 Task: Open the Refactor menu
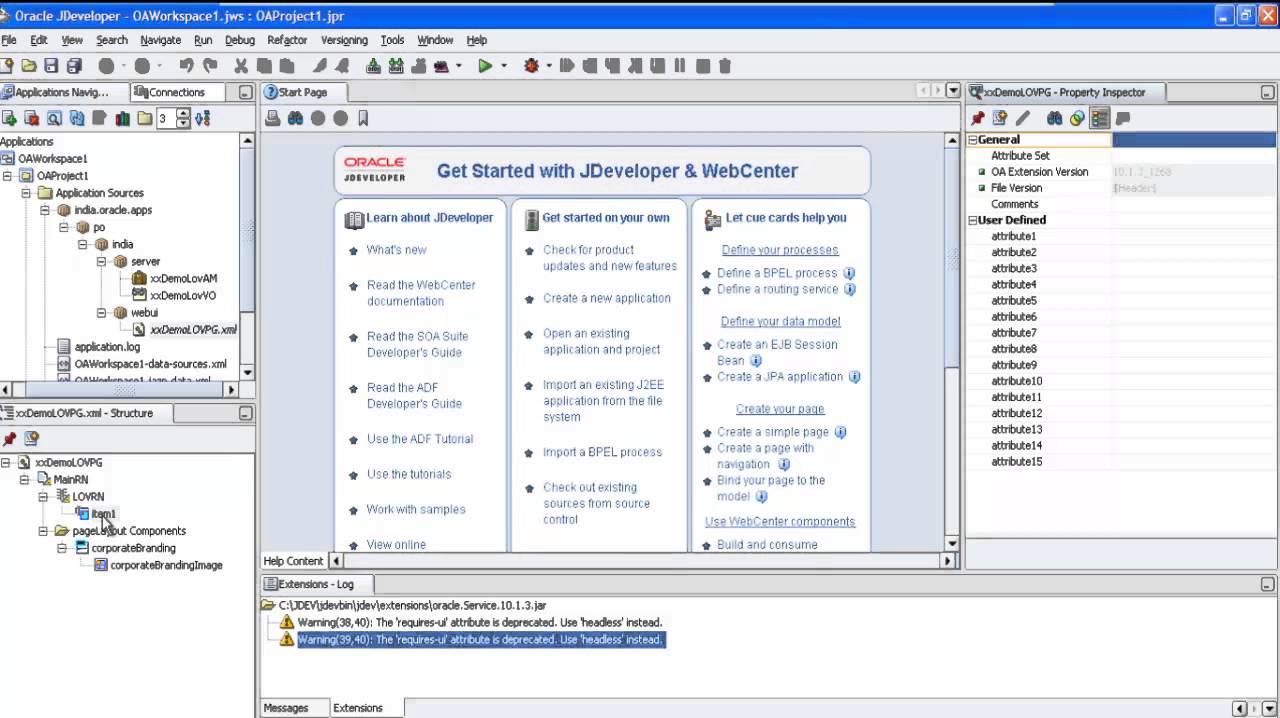pyautogui.click(x=287, y=40)
